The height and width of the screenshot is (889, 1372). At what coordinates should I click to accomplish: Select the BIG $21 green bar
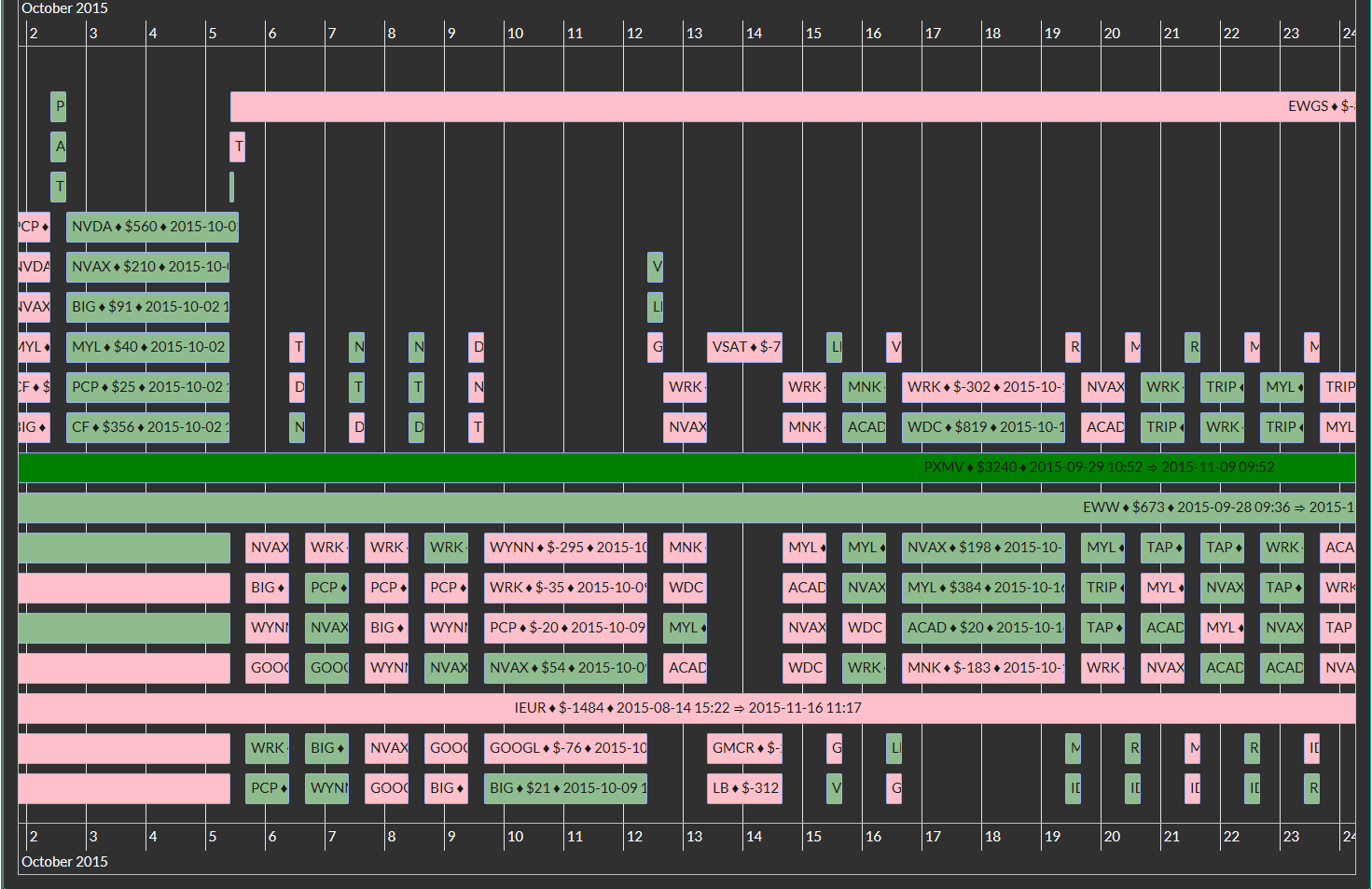[x=565, y=788]
